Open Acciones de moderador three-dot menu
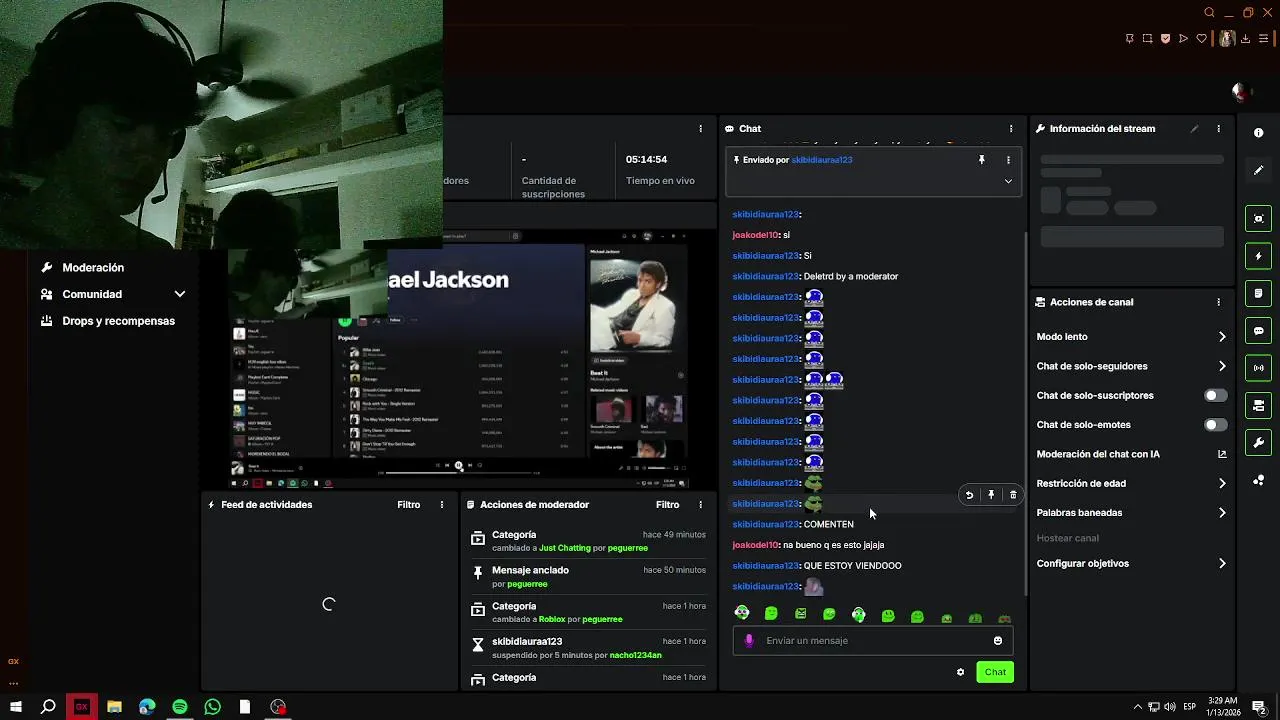This screenshot has width=1280, height=720. pos(700,505)
